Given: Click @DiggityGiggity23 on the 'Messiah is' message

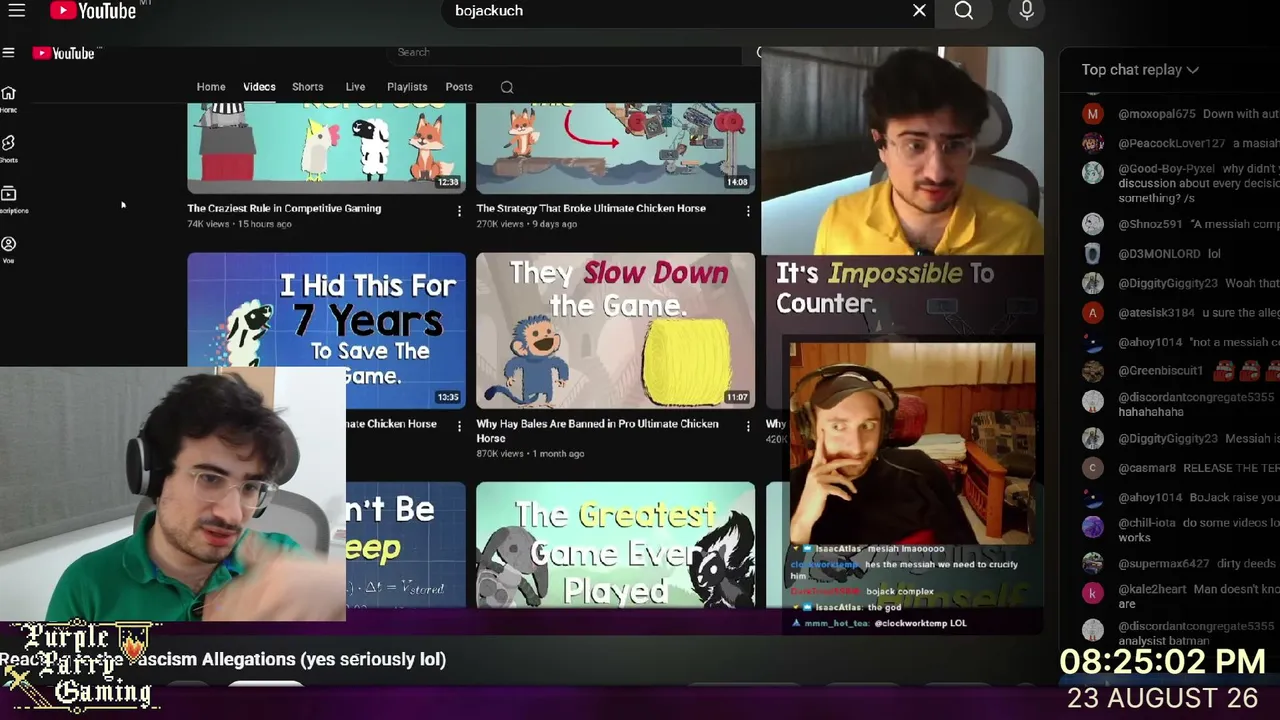Looking at the screenshot, I should click(1168, 438).
